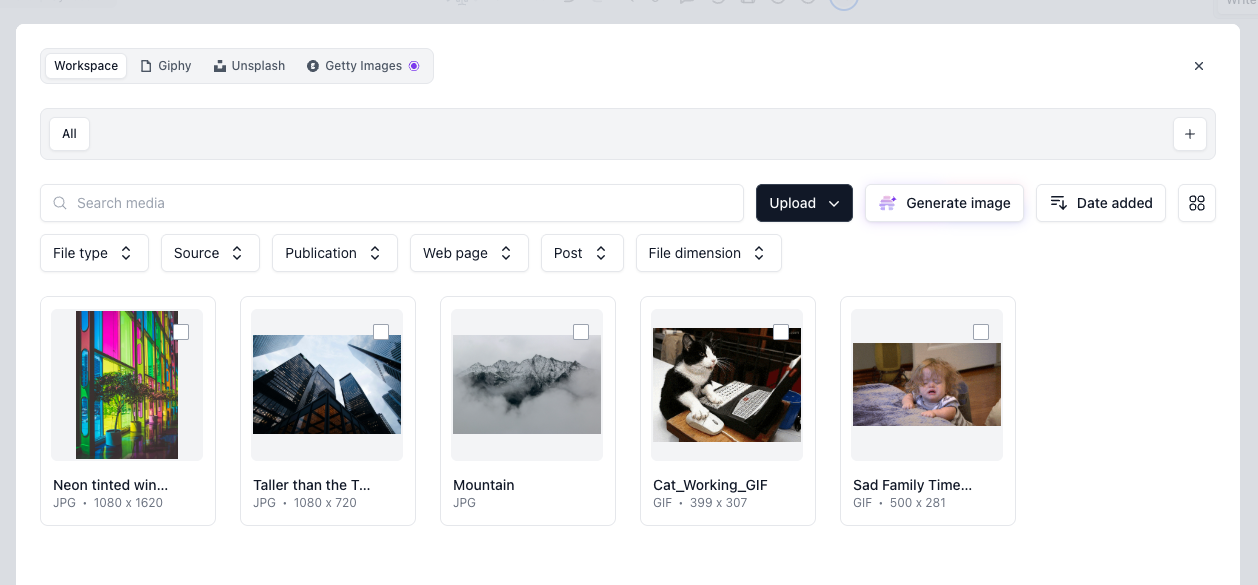This screenshot has height=585, width=1258.
Task: Click the grid view layout icon
Action: point(1196,203)
